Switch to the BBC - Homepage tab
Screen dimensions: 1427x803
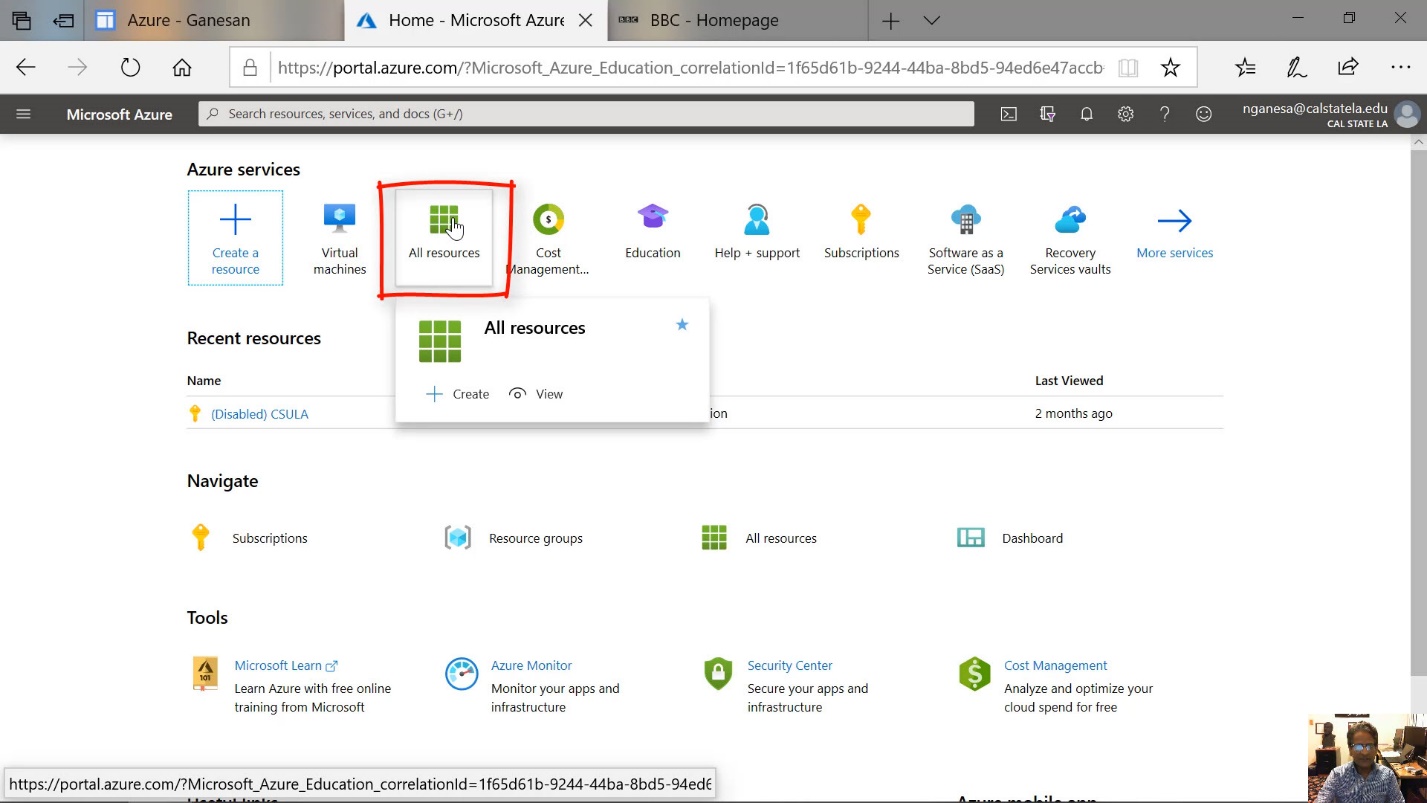[x=714, y=20]
